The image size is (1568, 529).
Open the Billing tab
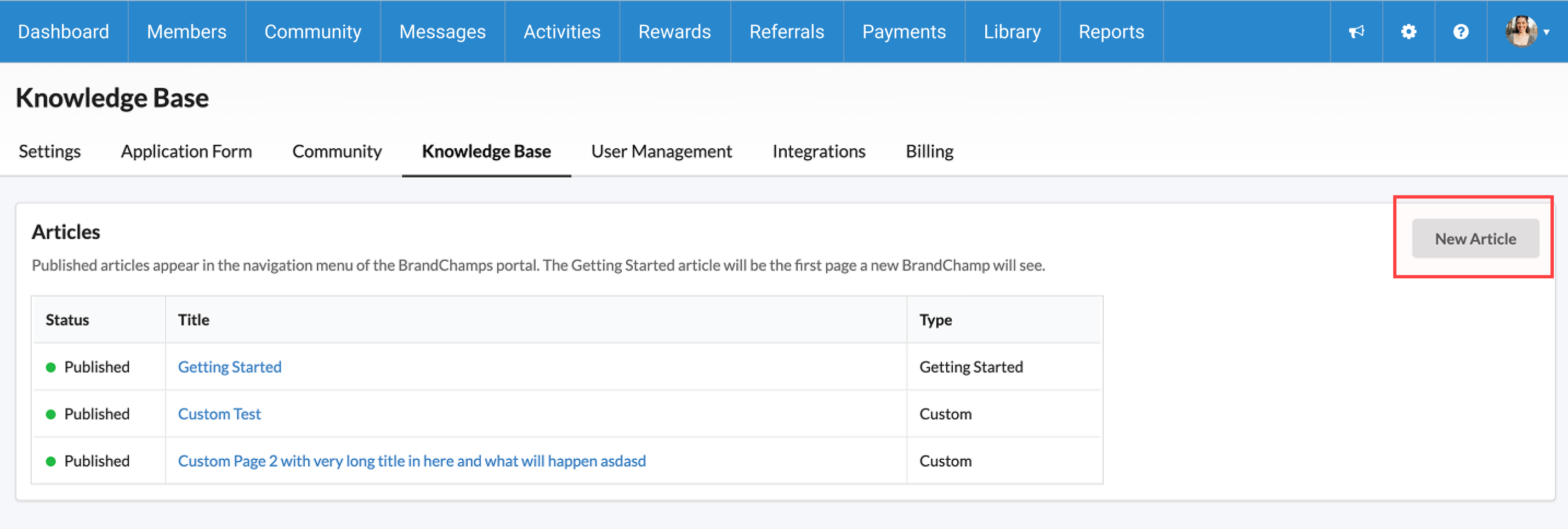(x=929, y=151)
